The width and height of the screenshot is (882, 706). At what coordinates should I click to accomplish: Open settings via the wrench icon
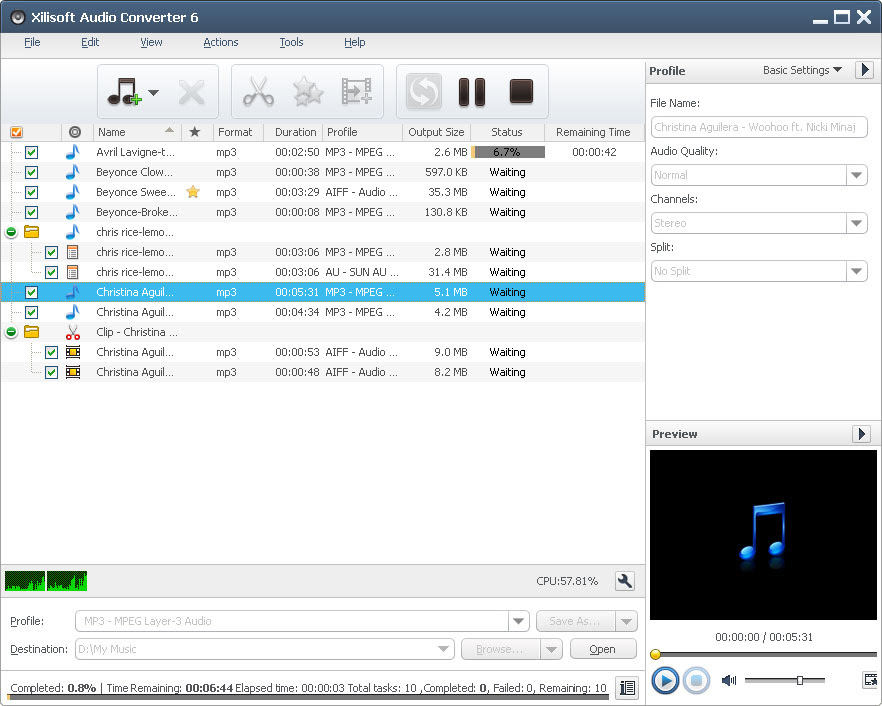click(x=624, y=580)
